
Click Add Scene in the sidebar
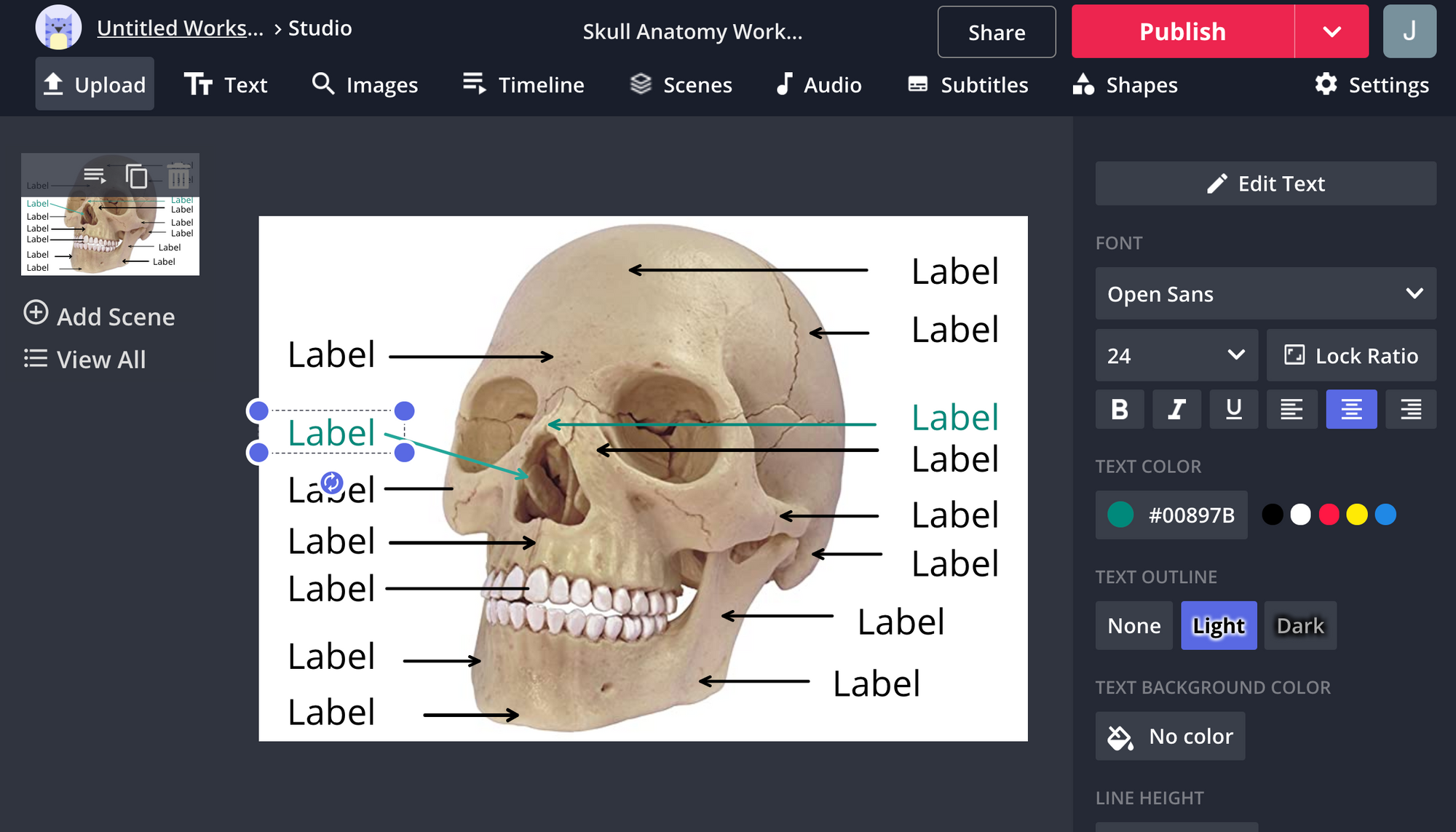[100, 316]
